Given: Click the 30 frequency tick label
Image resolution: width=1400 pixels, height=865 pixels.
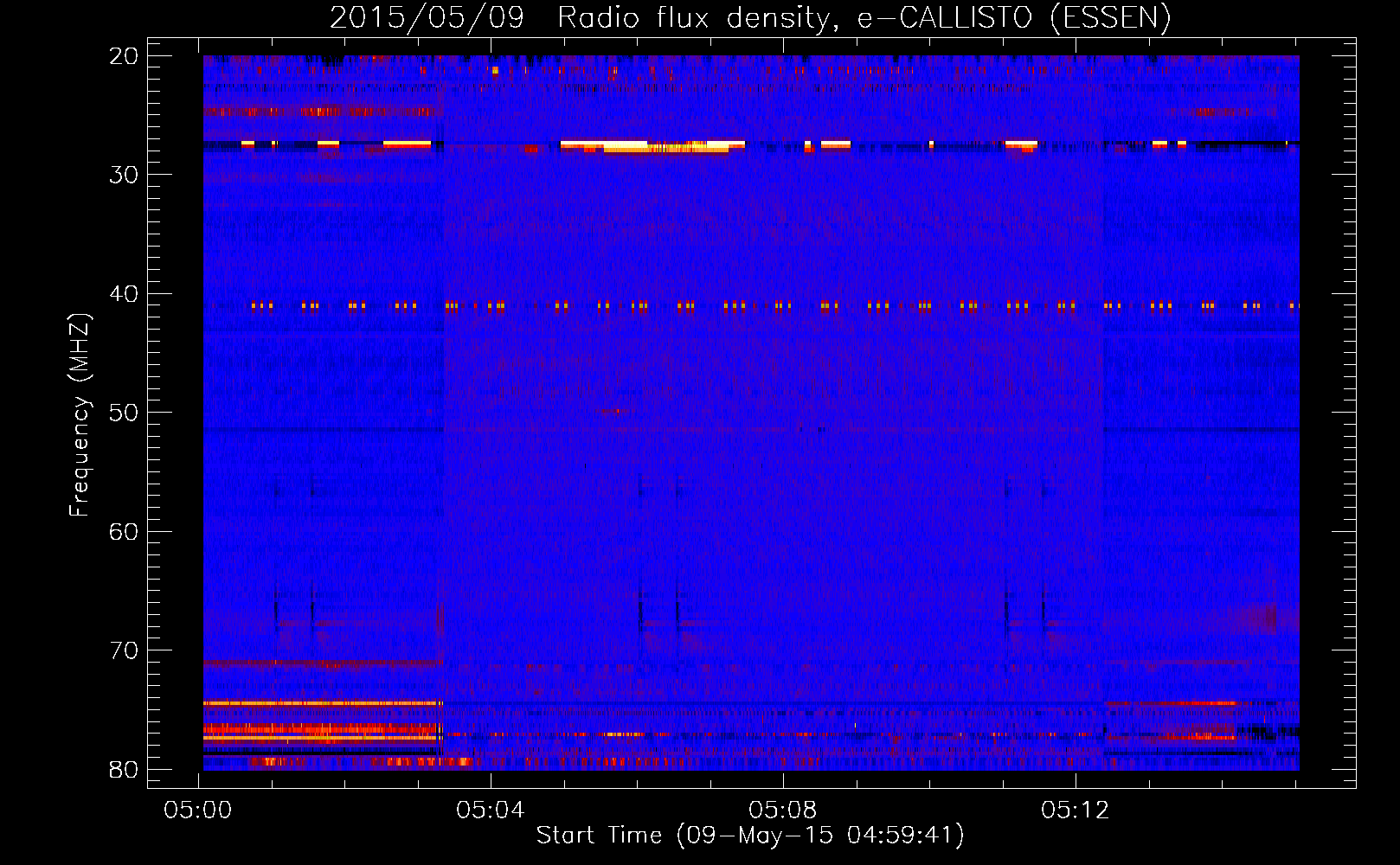Looking at the screenshot, I should pyautogui.click(x=124, y=175).
